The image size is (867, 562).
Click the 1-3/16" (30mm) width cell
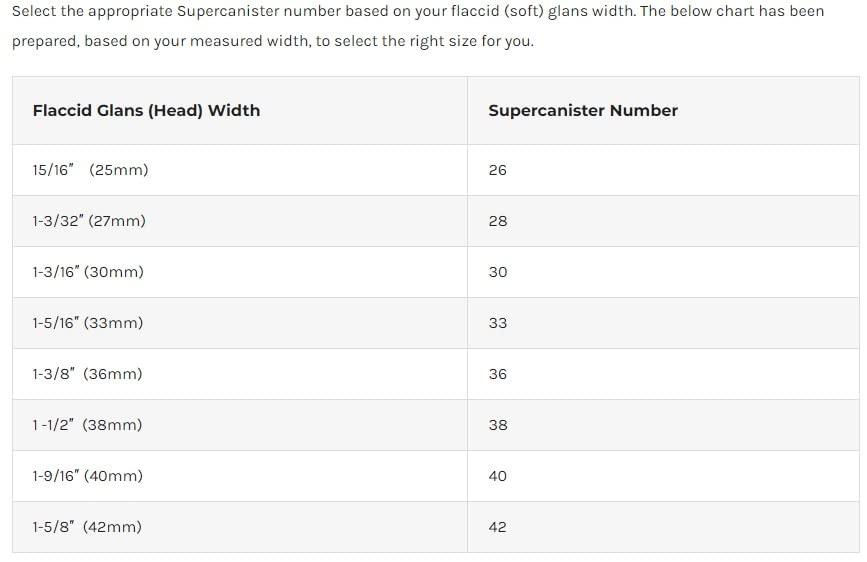point(88,272)
